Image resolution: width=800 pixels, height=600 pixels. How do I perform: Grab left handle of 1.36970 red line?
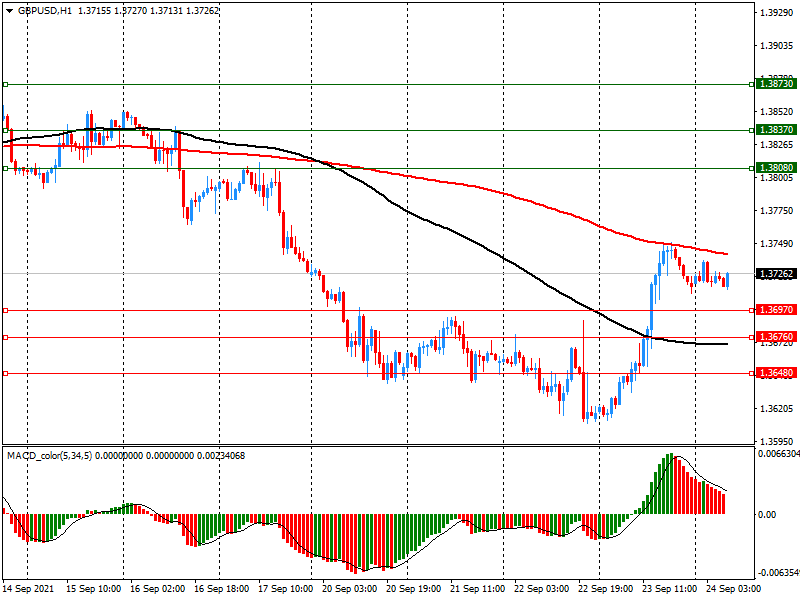5,310
